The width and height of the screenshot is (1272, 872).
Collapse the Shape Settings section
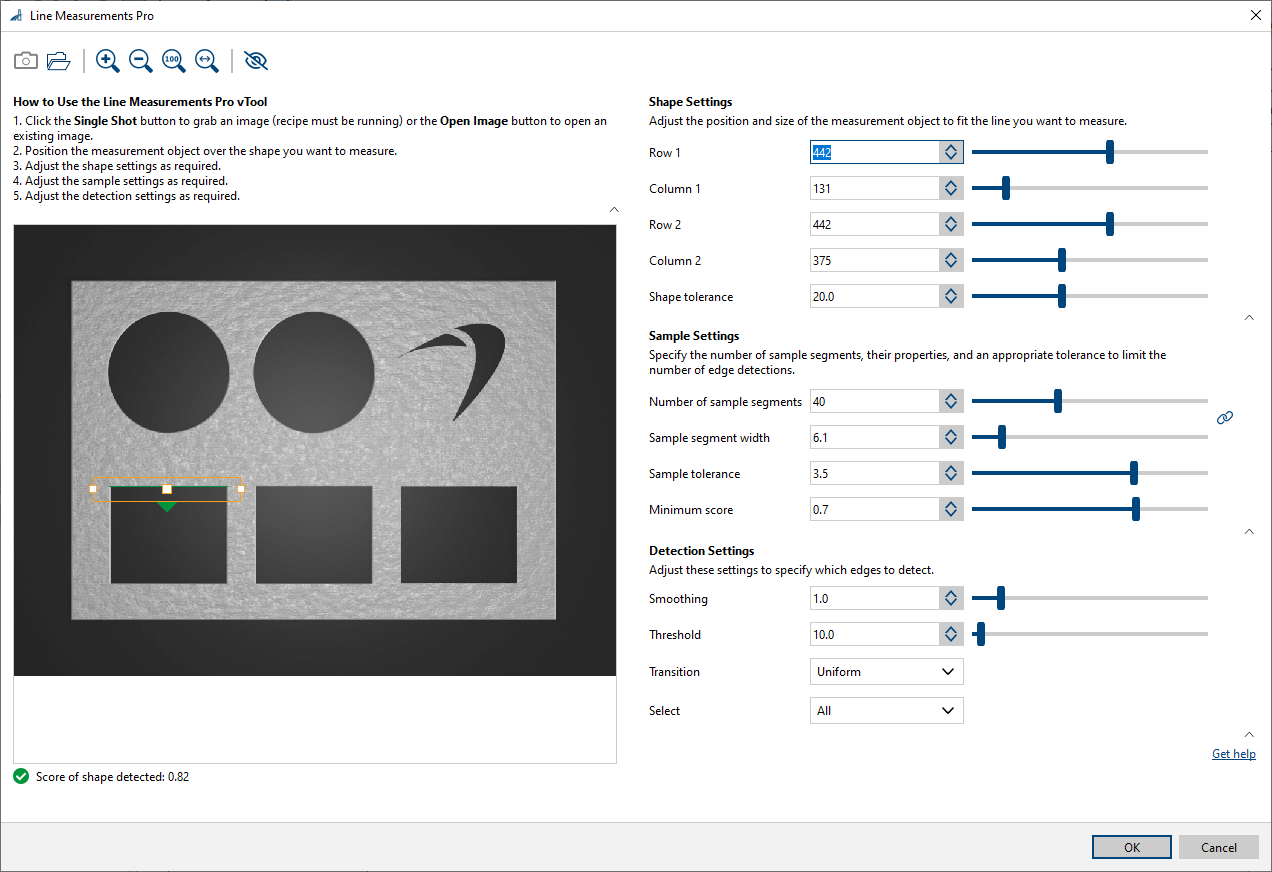coord(1248,317)
